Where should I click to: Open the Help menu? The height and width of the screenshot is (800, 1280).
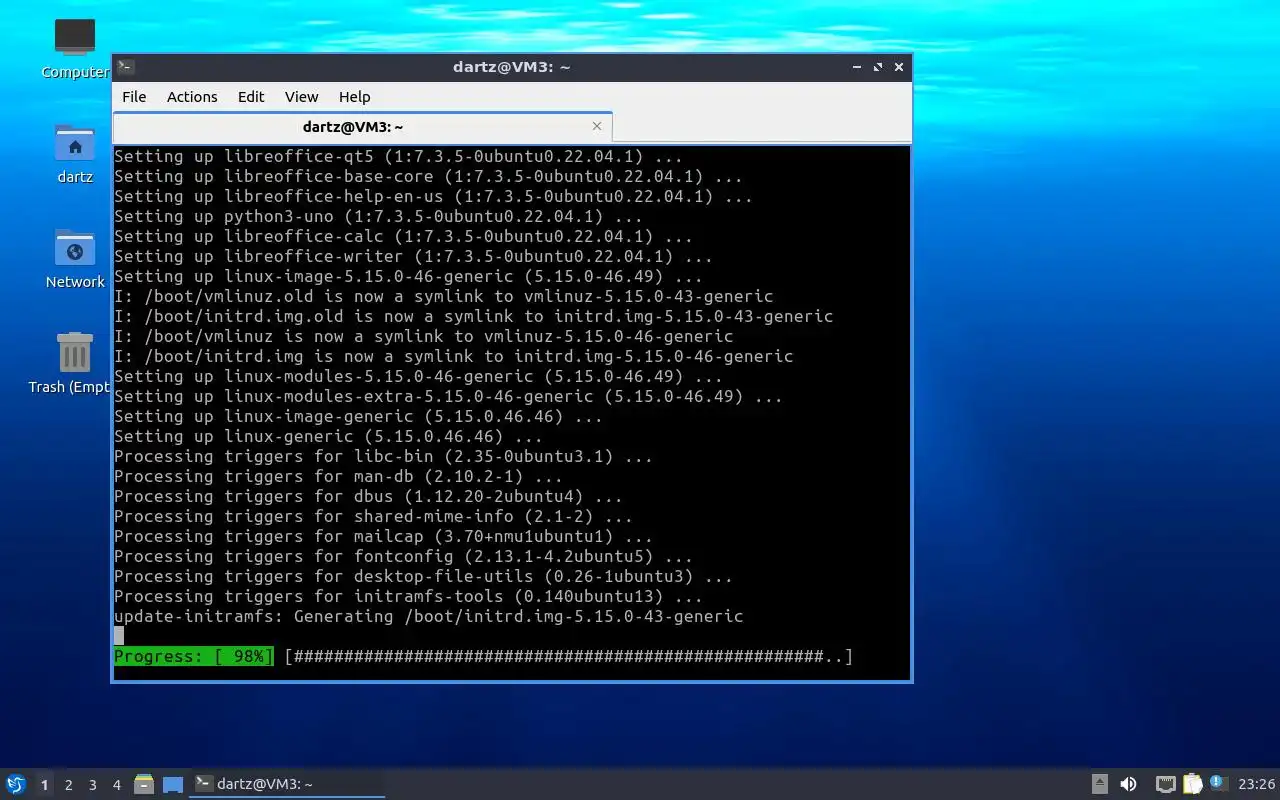coord(355,97)
